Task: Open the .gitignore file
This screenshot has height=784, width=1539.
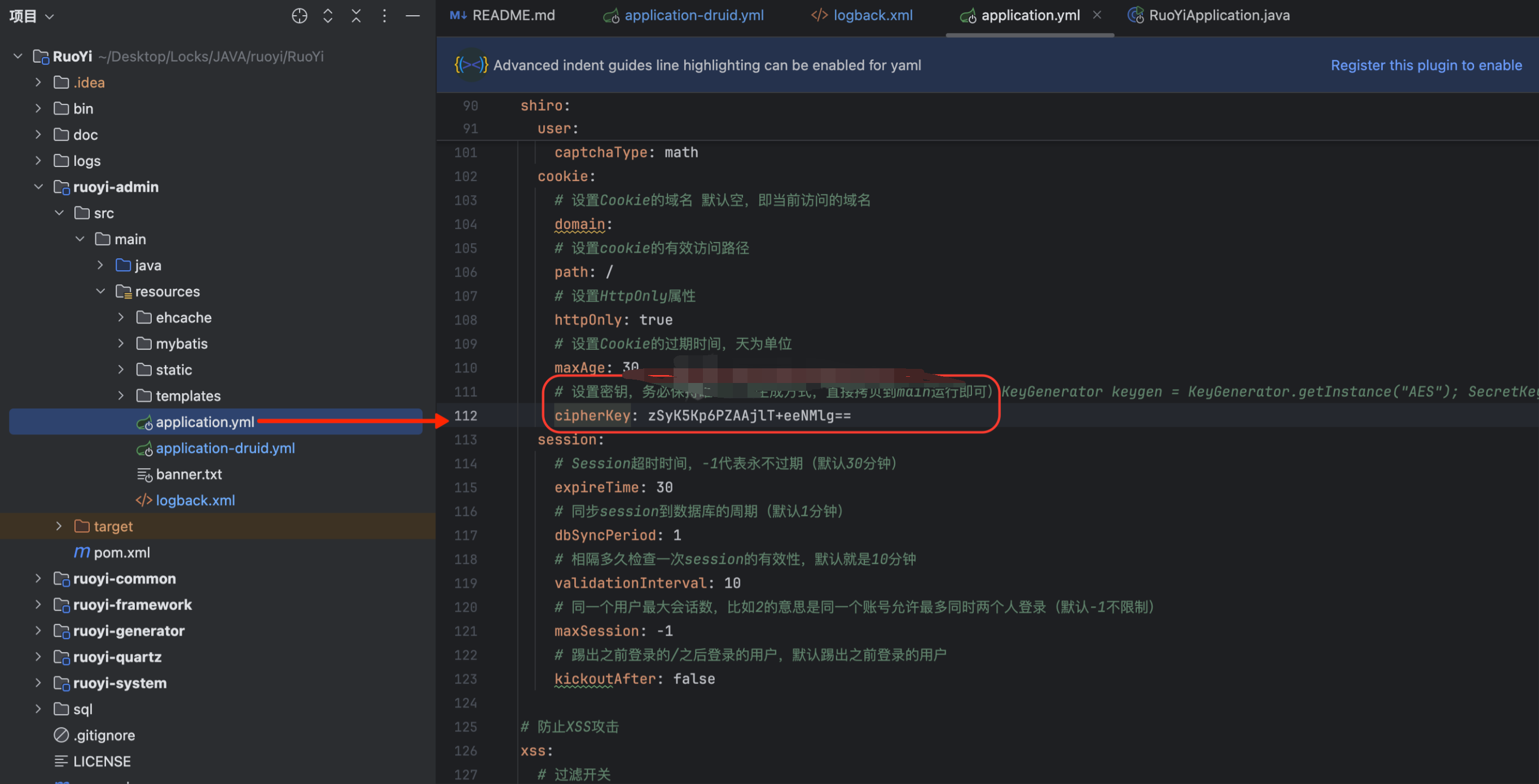Action: 103,735
